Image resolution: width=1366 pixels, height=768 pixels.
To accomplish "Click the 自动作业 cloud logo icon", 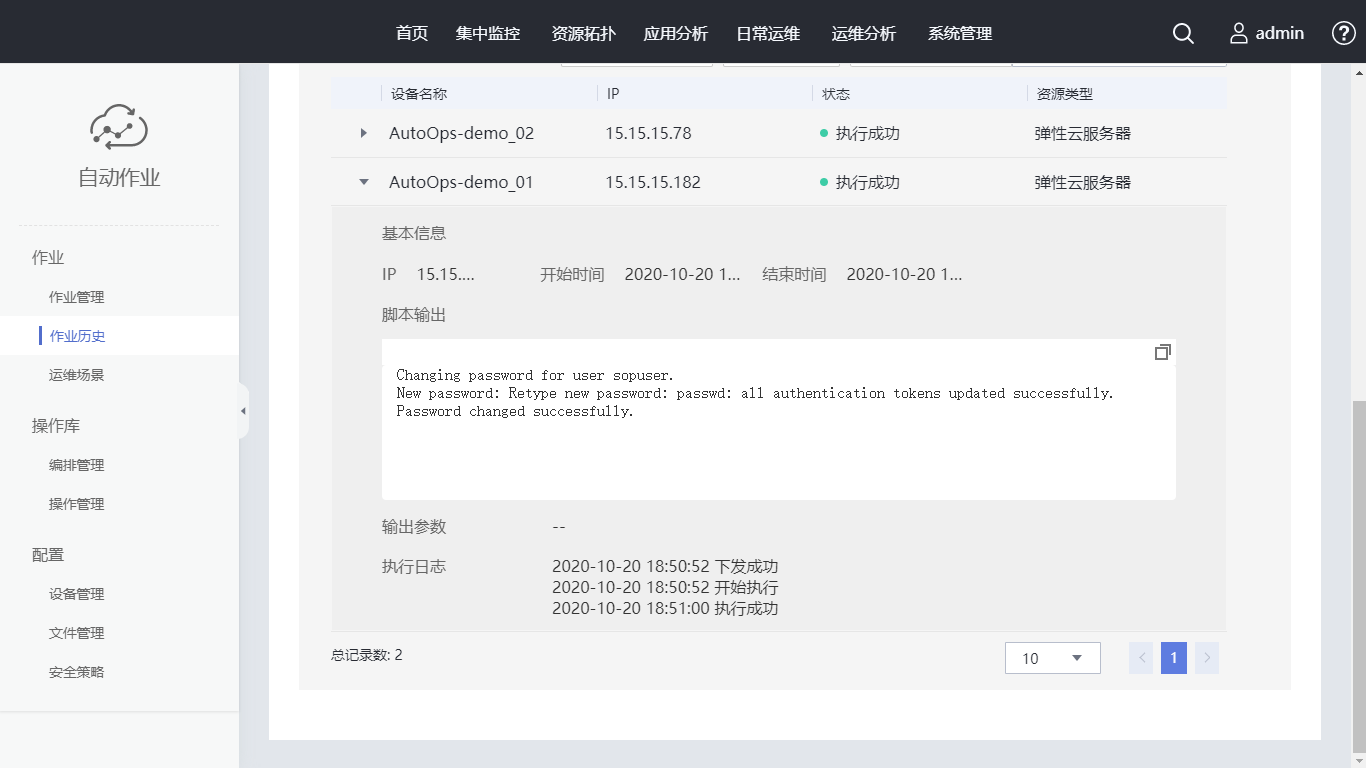I will click(119, 127).
